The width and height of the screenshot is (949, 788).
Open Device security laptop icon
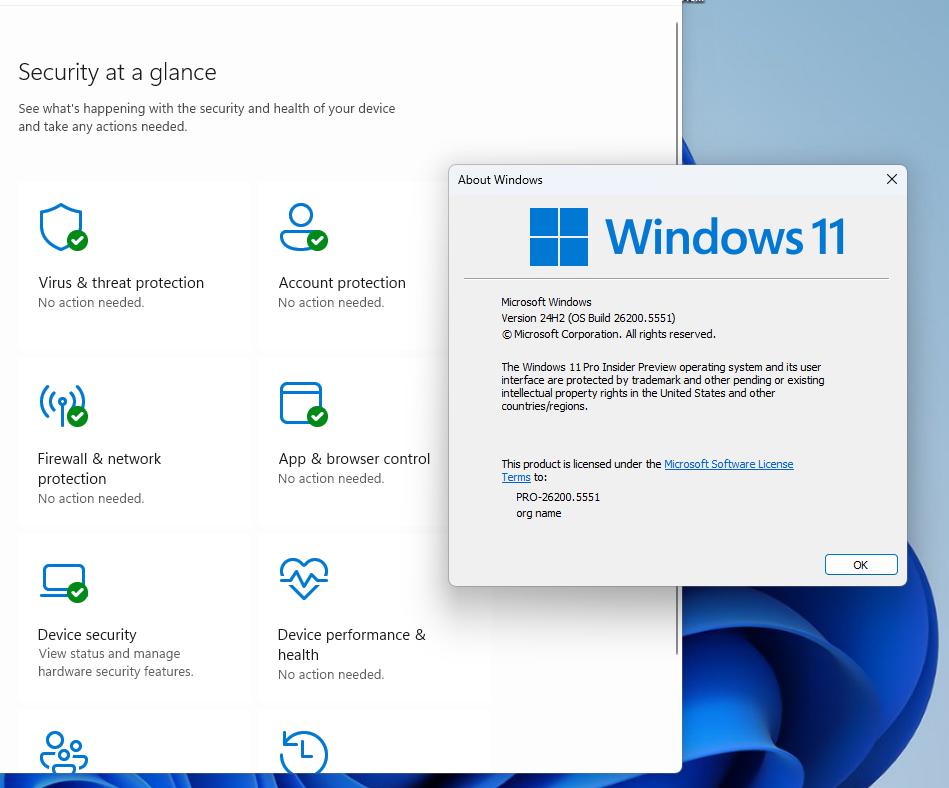[x=64, y=583]
